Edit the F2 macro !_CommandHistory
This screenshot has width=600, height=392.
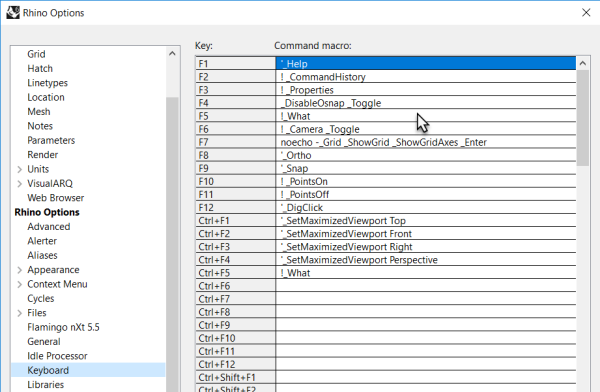tap(426, 77)
